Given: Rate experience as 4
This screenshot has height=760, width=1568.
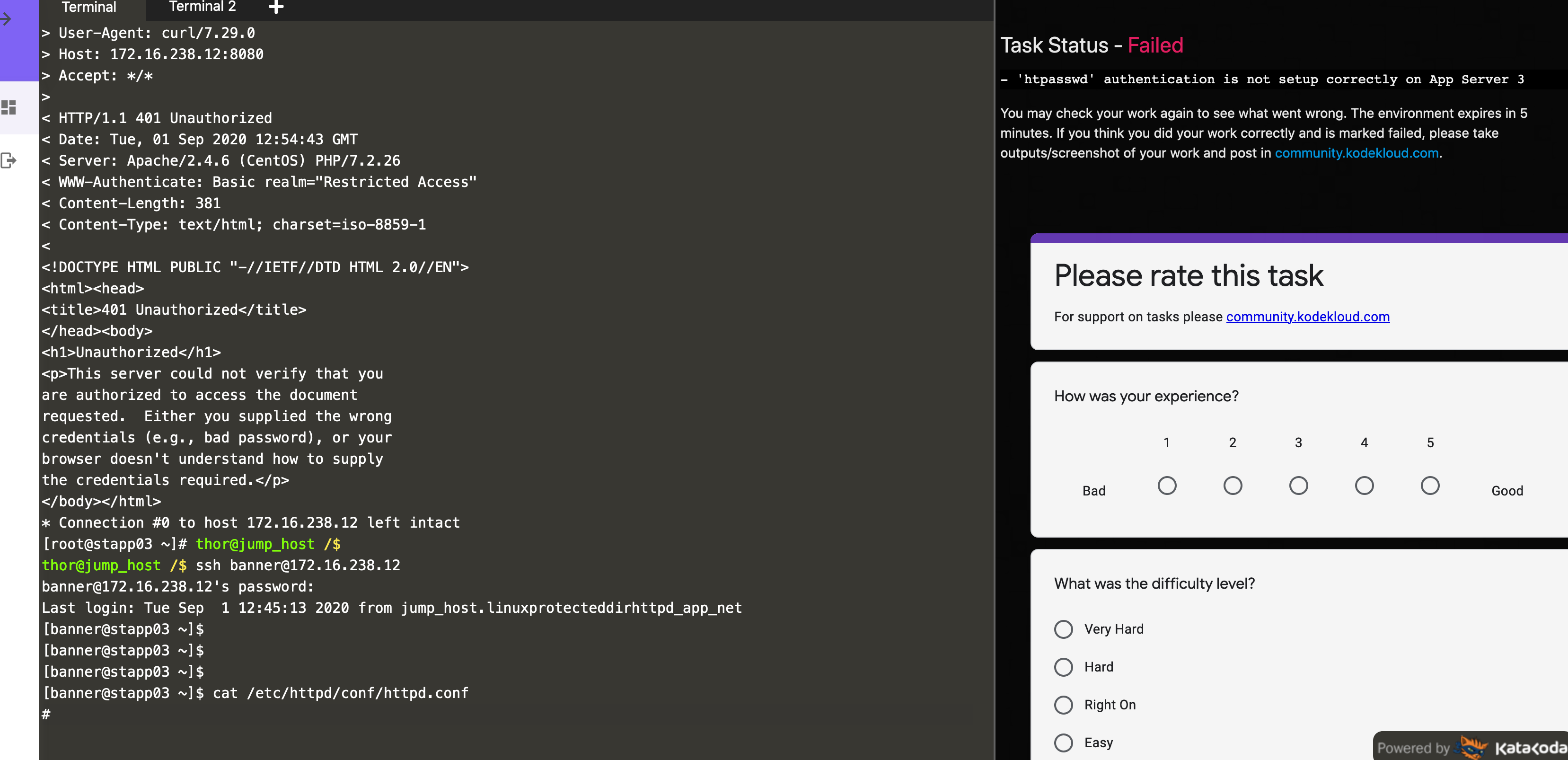Looking at the screenshot, I should [x=1364, y=486].
